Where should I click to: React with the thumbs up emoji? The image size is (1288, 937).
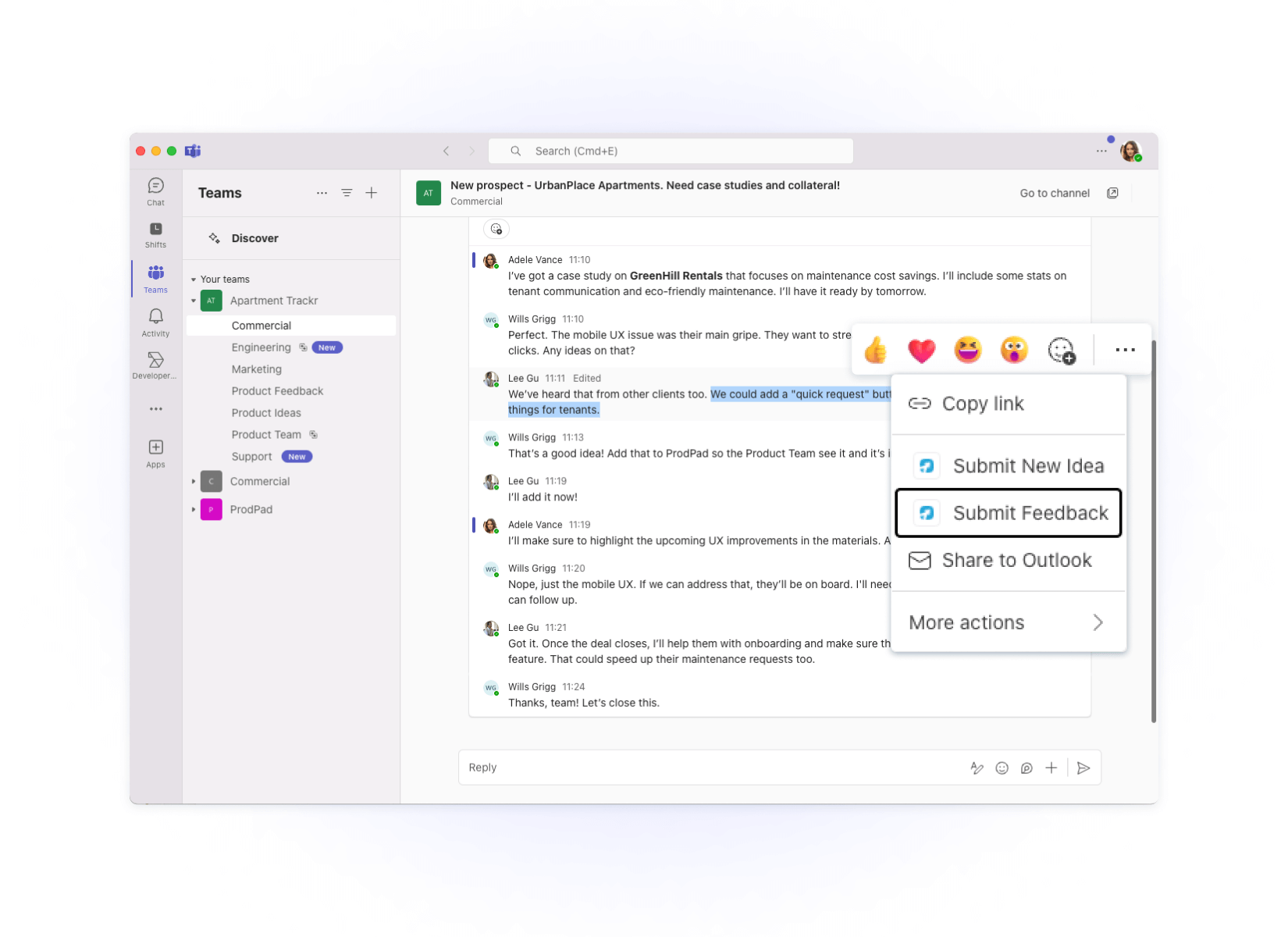pos(875,350)
